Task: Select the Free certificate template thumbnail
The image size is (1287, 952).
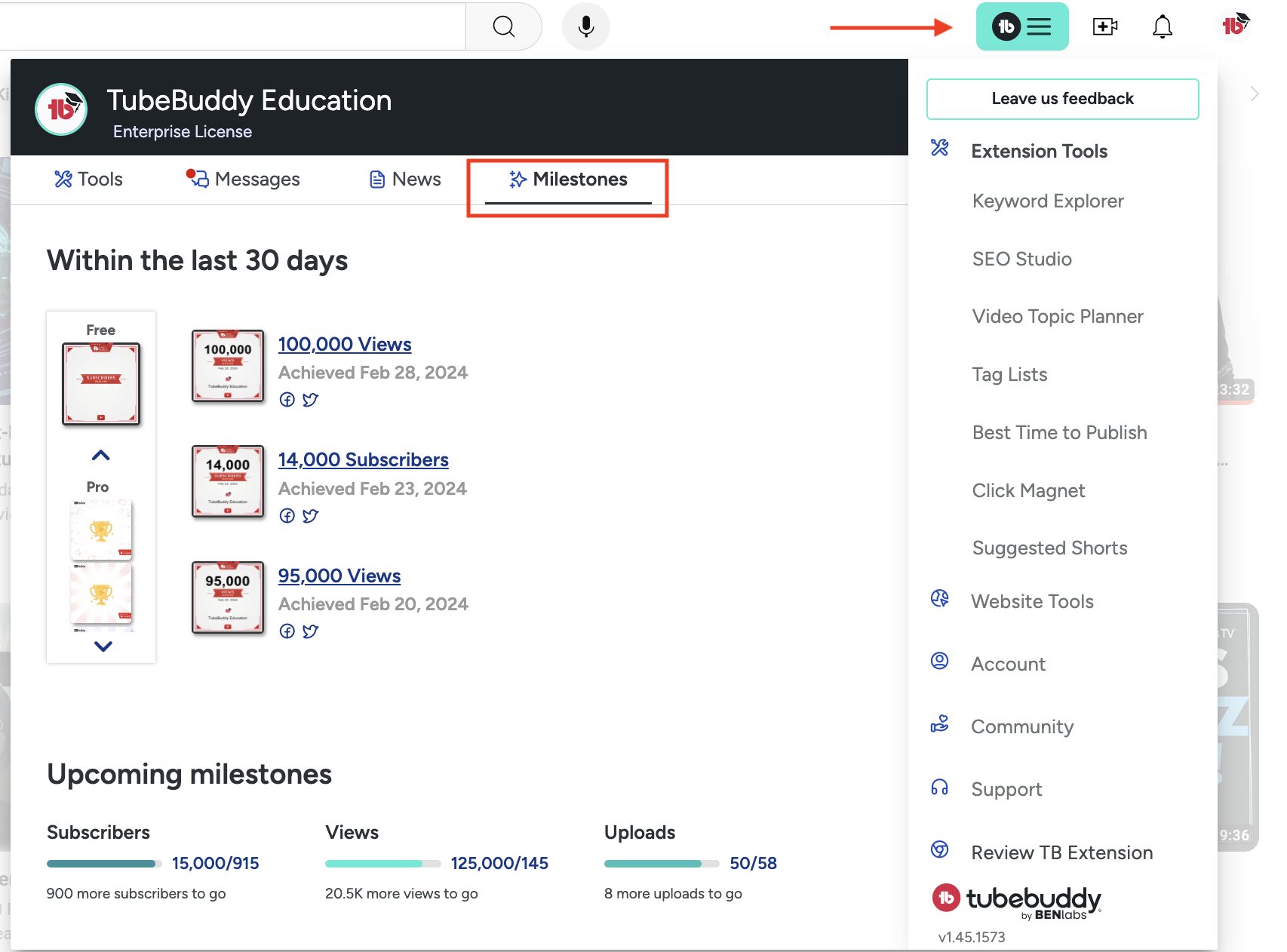Action: coord(101,384)
